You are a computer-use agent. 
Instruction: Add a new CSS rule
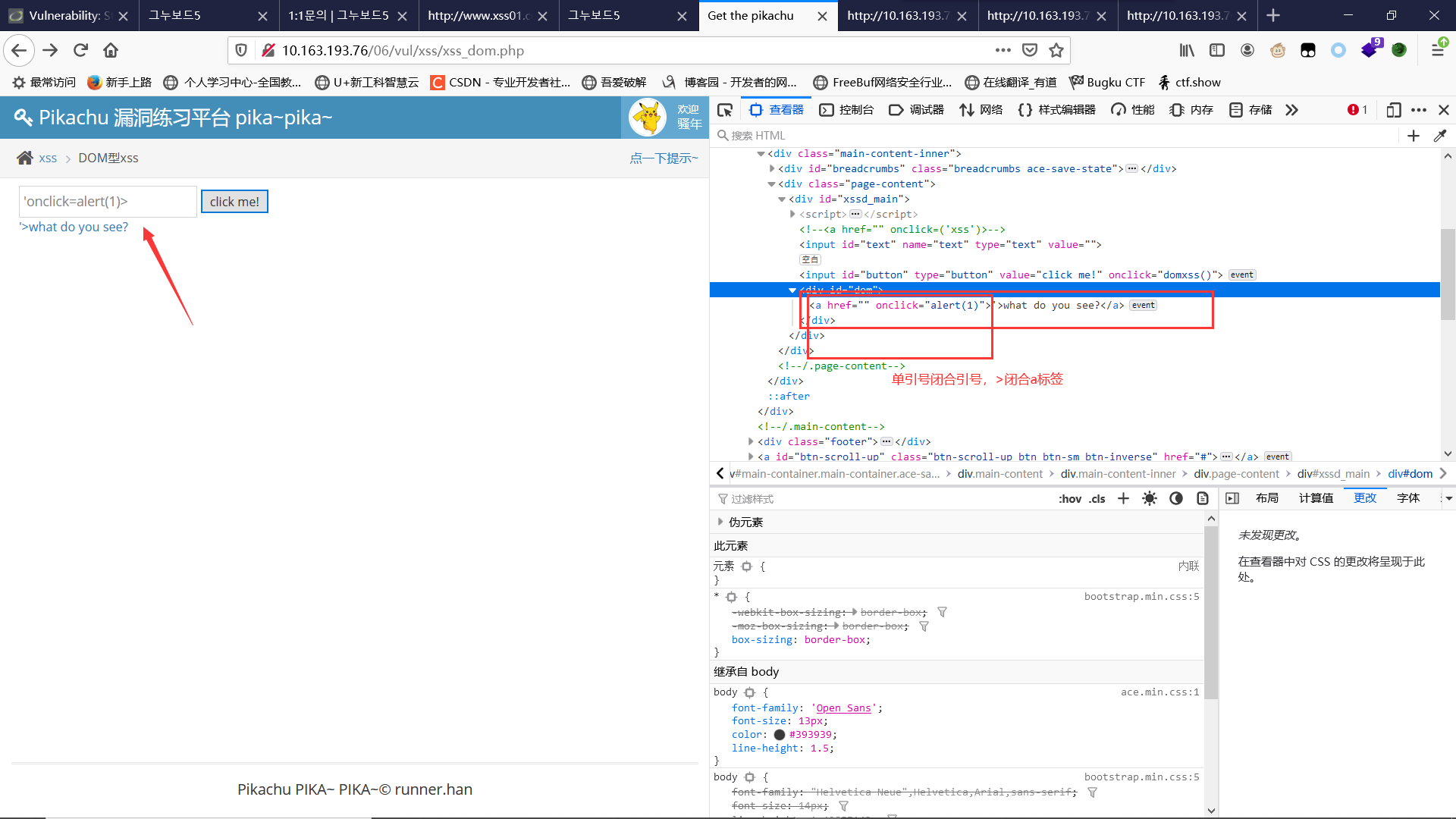(1123, 498)
